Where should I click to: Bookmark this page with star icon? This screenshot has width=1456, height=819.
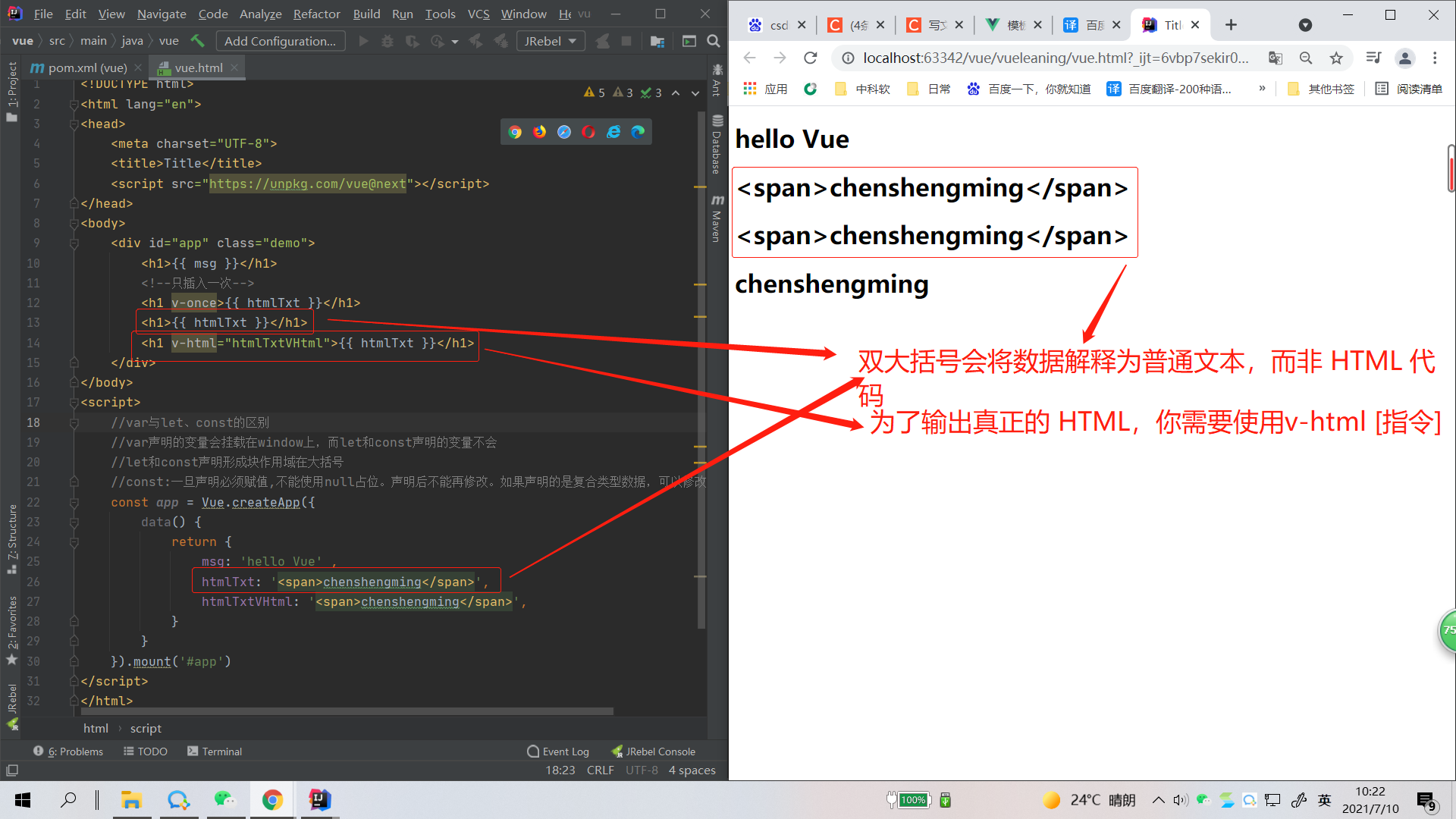(1336, 58)
